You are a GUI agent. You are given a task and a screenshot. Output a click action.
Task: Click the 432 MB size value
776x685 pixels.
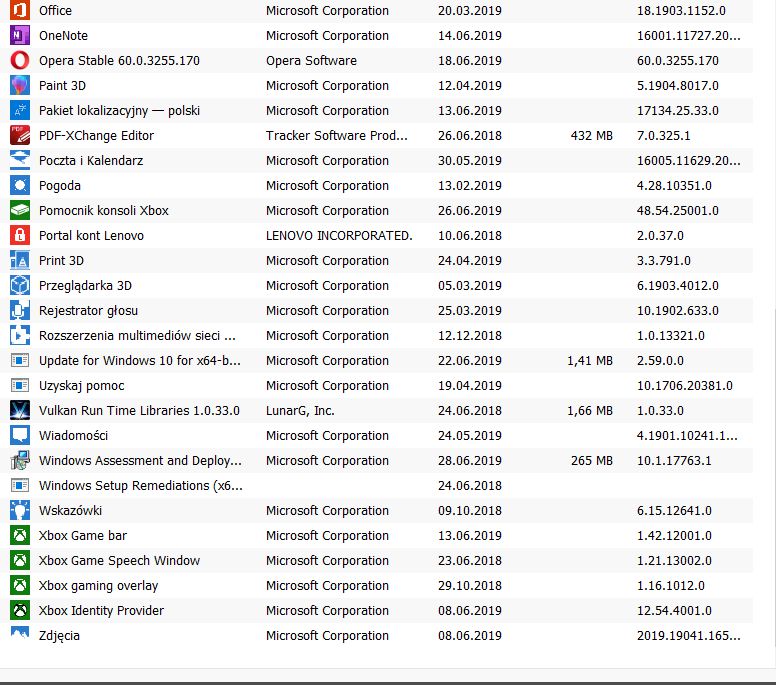coord(591,136)
